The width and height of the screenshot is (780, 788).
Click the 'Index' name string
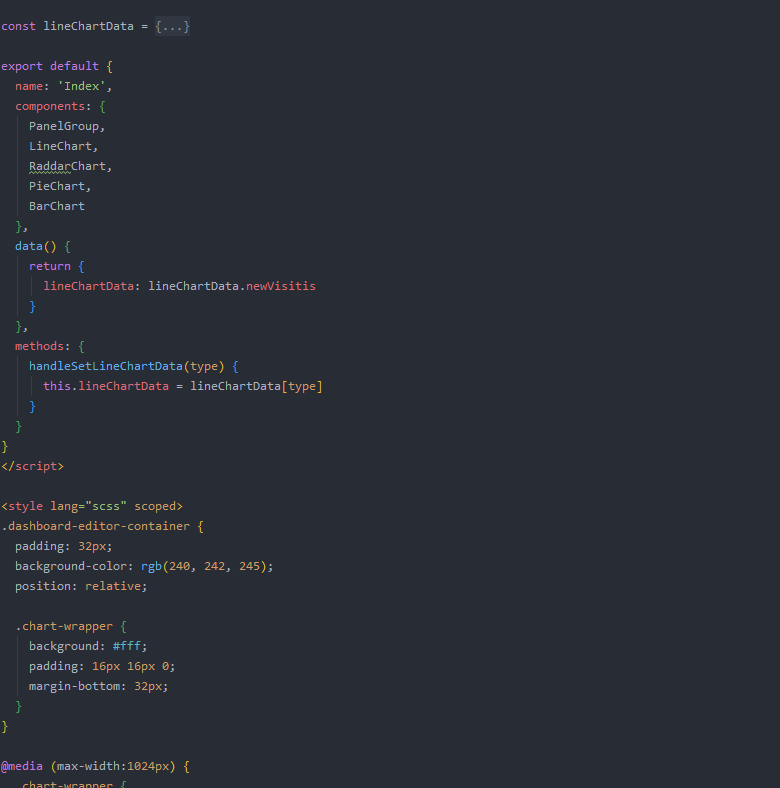coord(81,86)
